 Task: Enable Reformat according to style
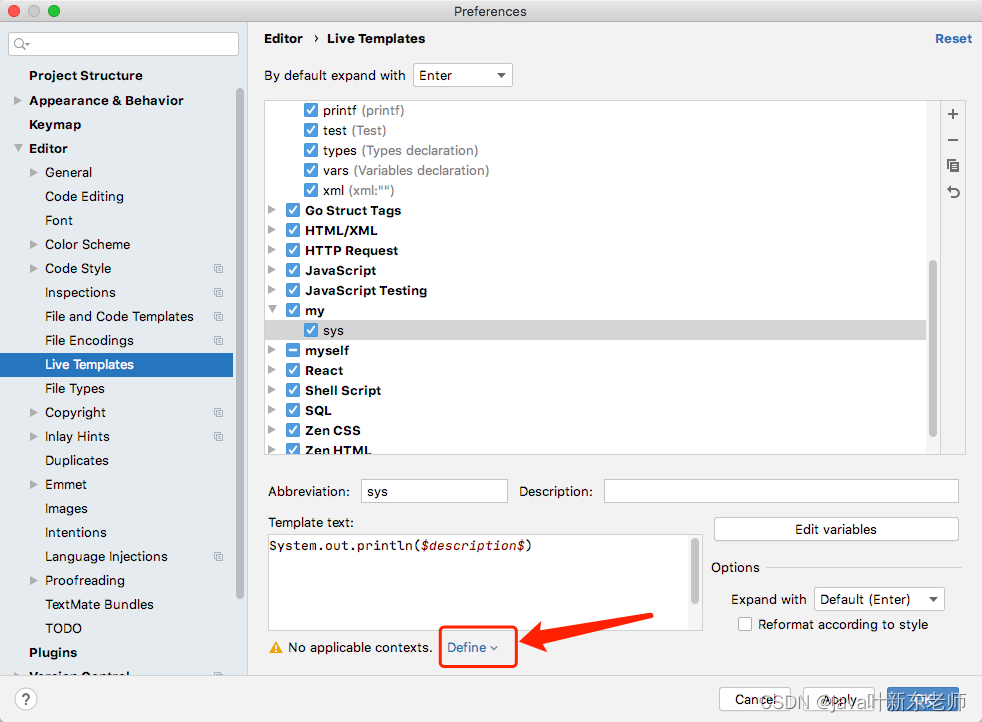coord(745,624)
